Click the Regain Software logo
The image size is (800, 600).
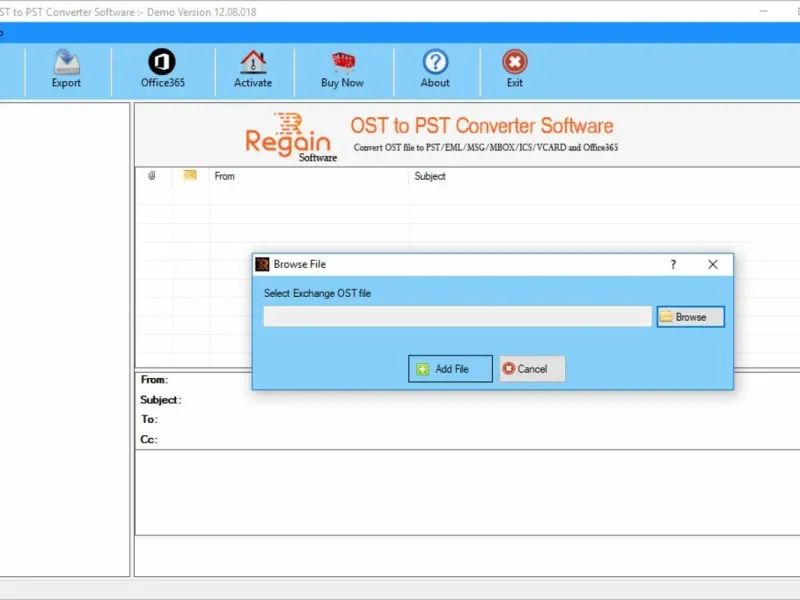290,137
